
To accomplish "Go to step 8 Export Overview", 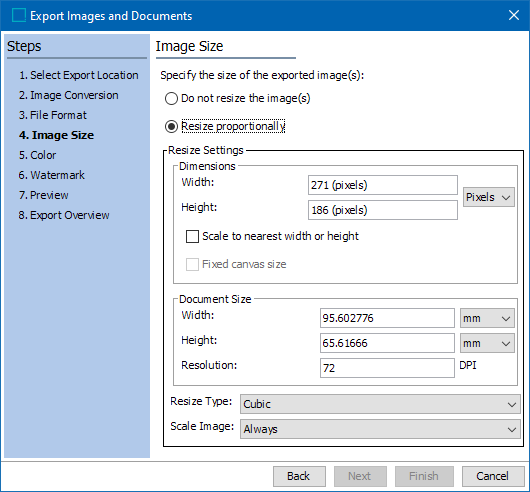I will (64, 215).
